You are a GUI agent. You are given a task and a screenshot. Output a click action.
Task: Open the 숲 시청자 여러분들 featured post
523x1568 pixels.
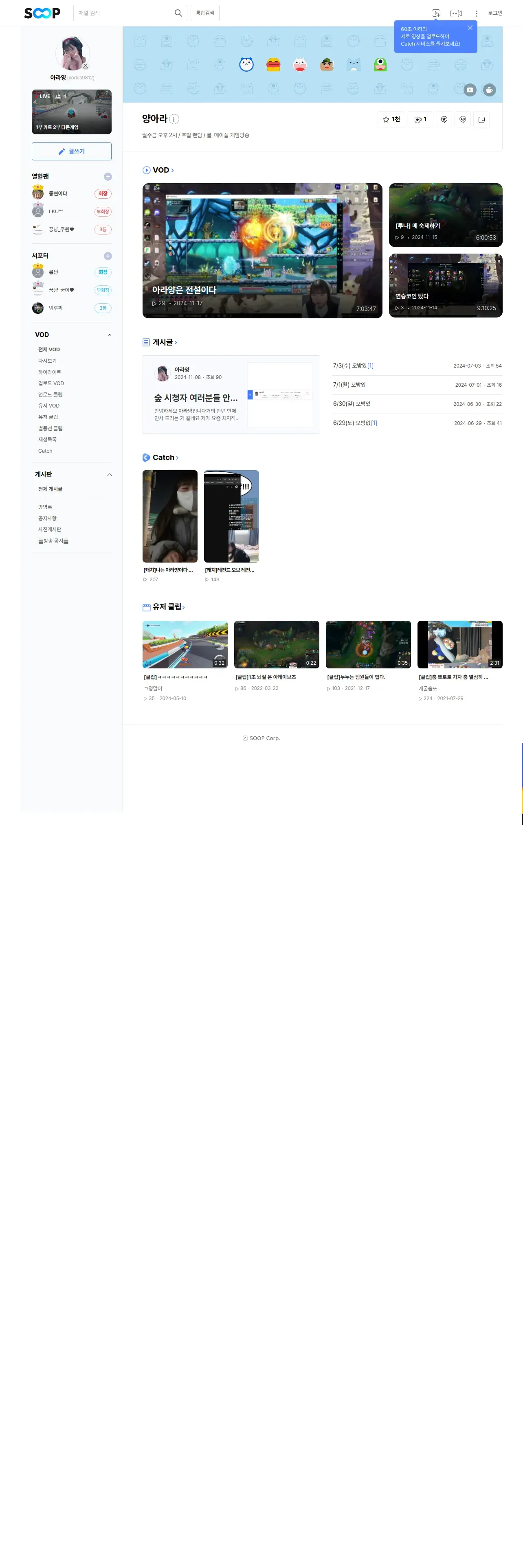(x=231, y=394)
